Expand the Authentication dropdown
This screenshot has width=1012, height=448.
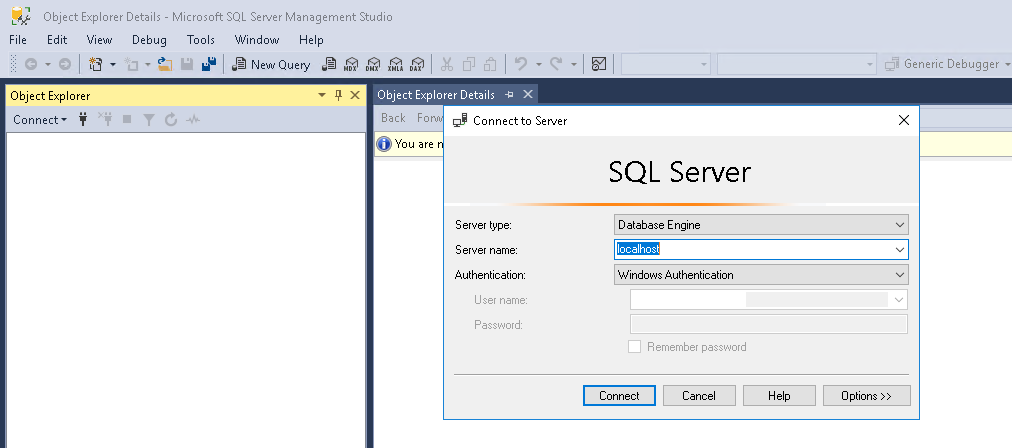(899, 275)
